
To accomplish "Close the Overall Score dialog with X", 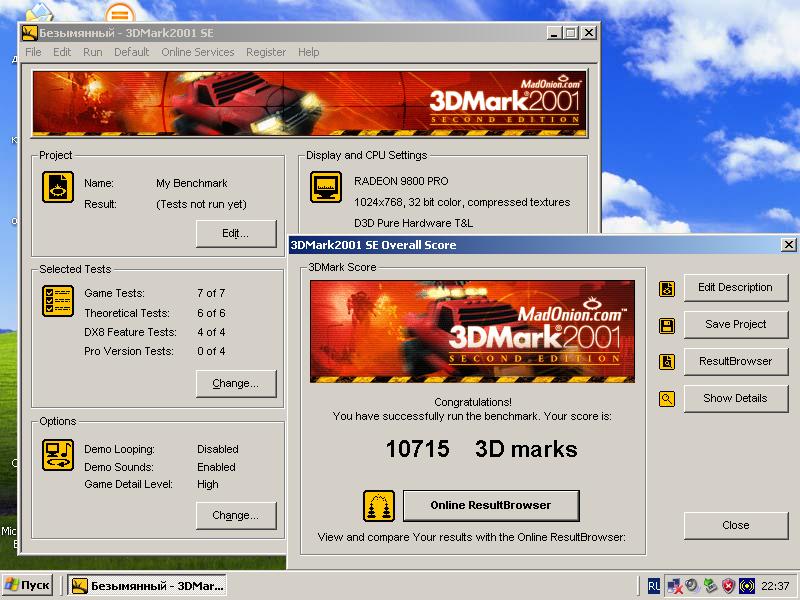I will [x=788, y=245].
